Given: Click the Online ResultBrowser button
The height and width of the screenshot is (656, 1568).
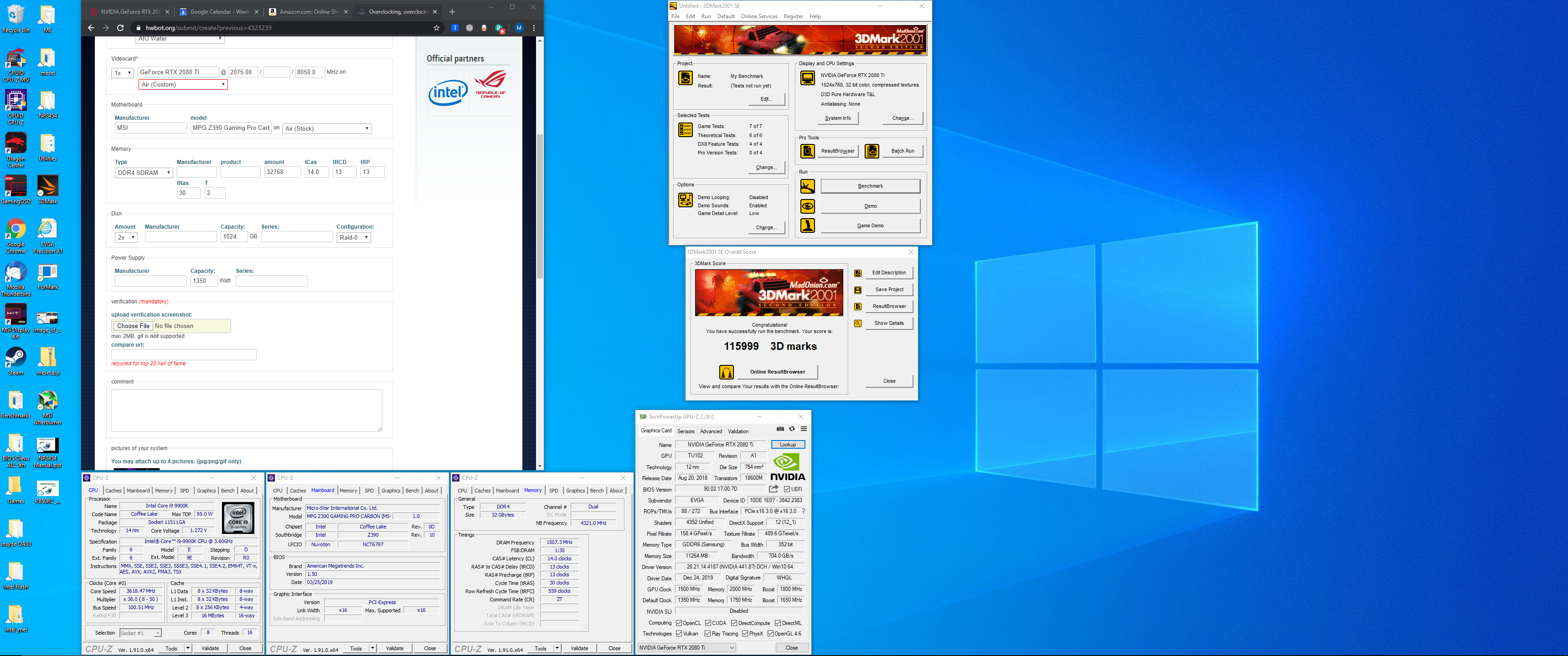Looking at the screenshot, I should tap(777, 372).
